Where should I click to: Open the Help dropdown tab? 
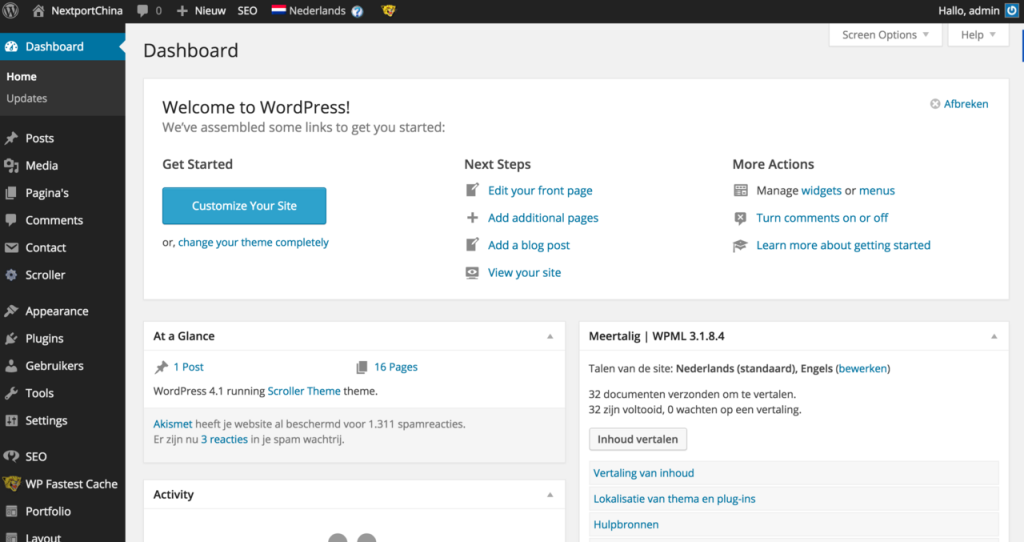978,35
